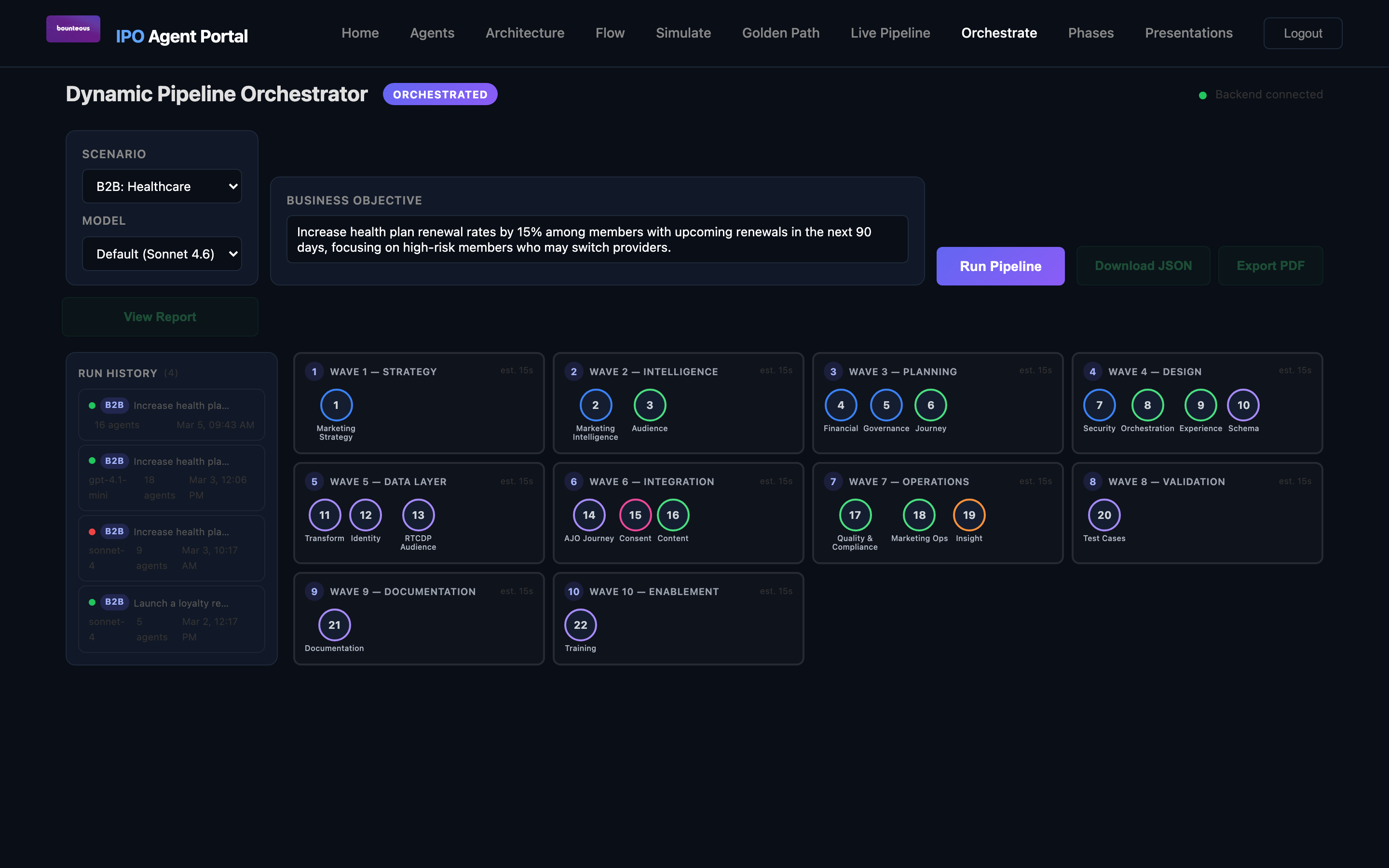This screenshot has width=1389, height=868.
Task: Switch to the Phases section
Action: pyautogui.click(x=1090, y=33)
